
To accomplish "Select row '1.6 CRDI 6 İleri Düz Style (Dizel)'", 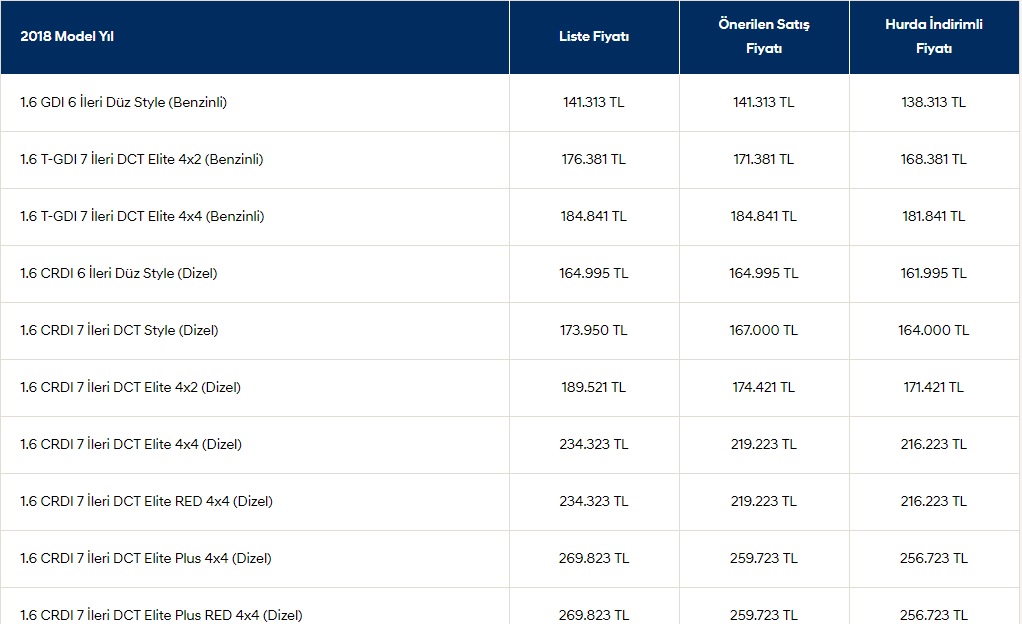I will pyautogui.click(x=510, y=274).
